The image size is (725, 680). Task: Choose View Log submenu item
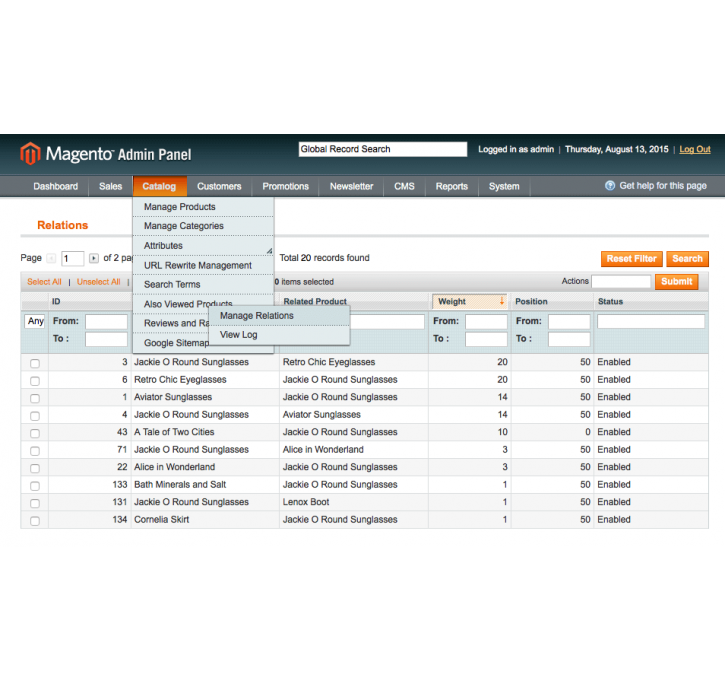click(x=279, y=335)
